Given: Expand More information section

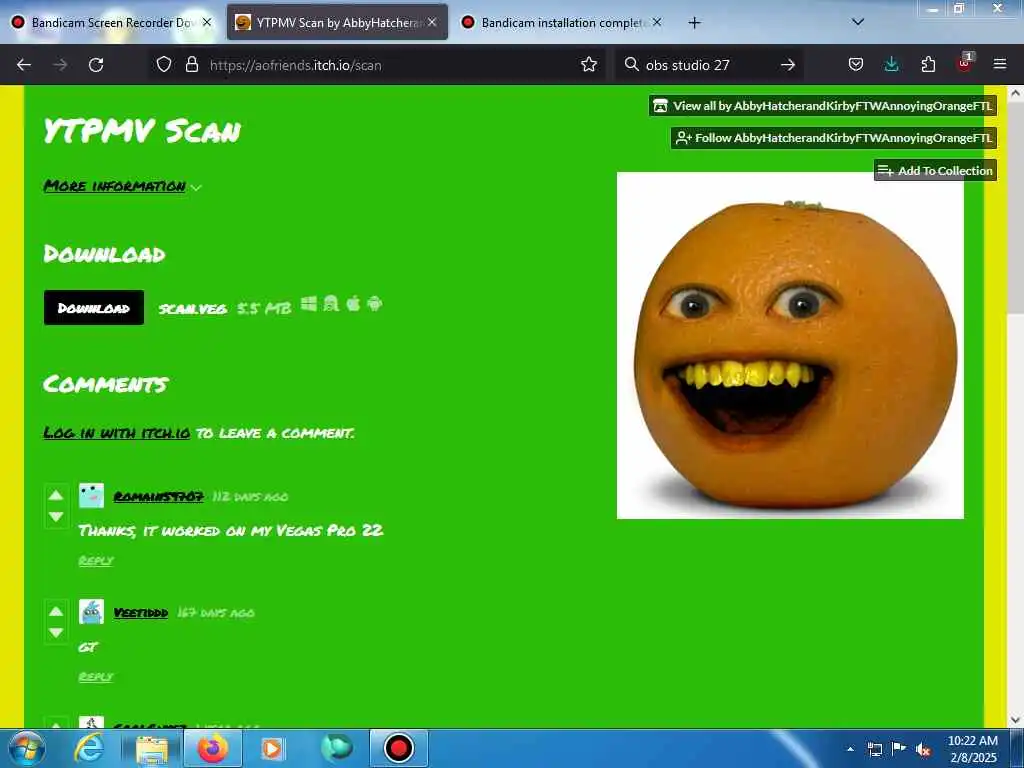Looking at the screenshot, I should coord(122,187).
